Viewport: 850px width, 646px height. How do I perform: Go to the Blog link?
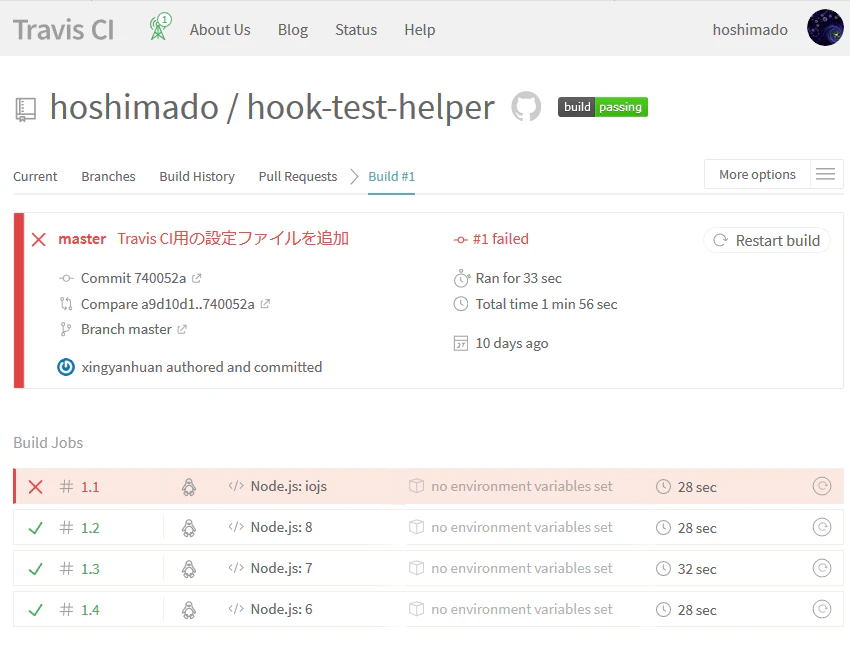tap(293, 30)
